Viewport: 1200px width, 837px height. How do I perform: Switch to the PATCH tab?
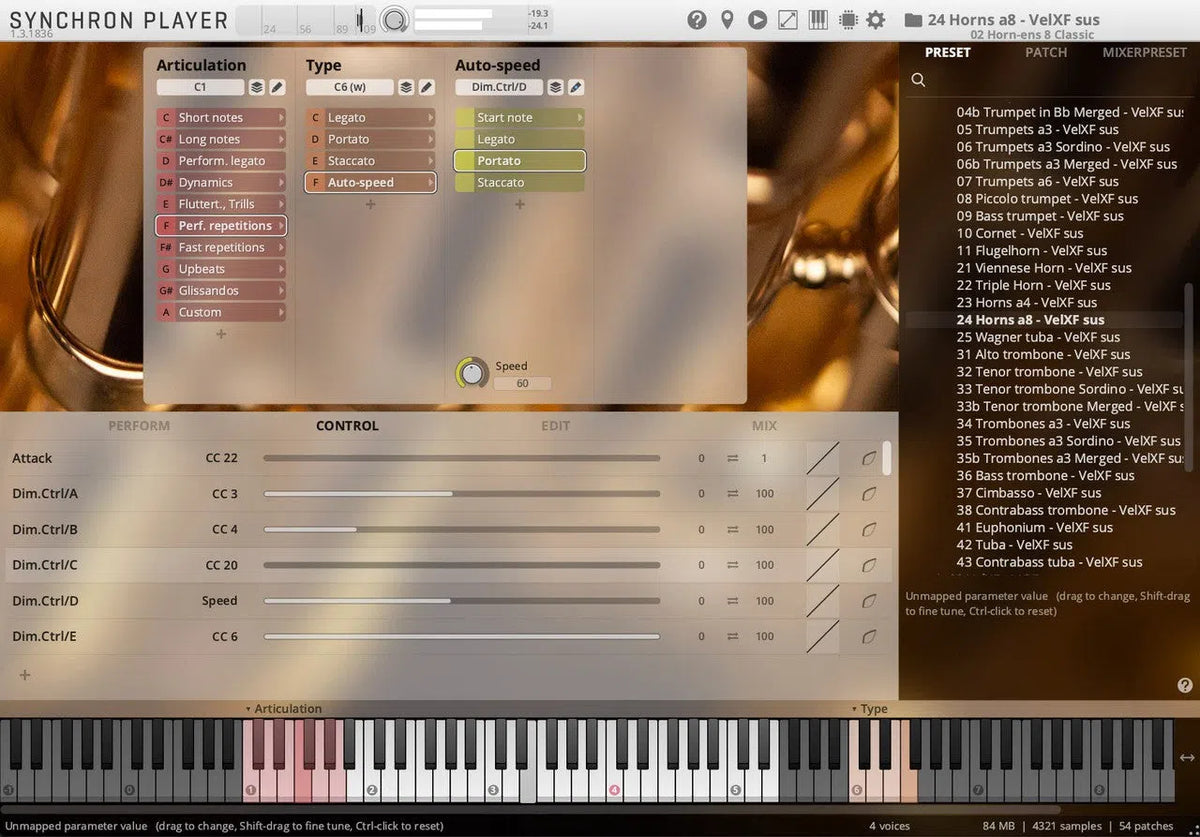click(x=1046, y=52)
